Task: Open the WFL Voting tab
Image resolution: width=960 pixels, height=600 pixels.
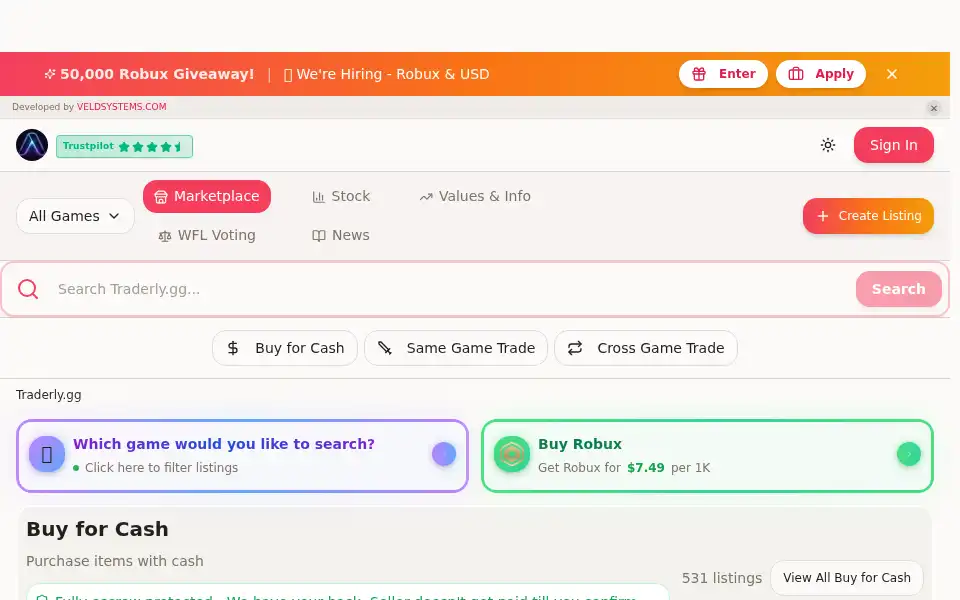Action: tap(207, 236)
